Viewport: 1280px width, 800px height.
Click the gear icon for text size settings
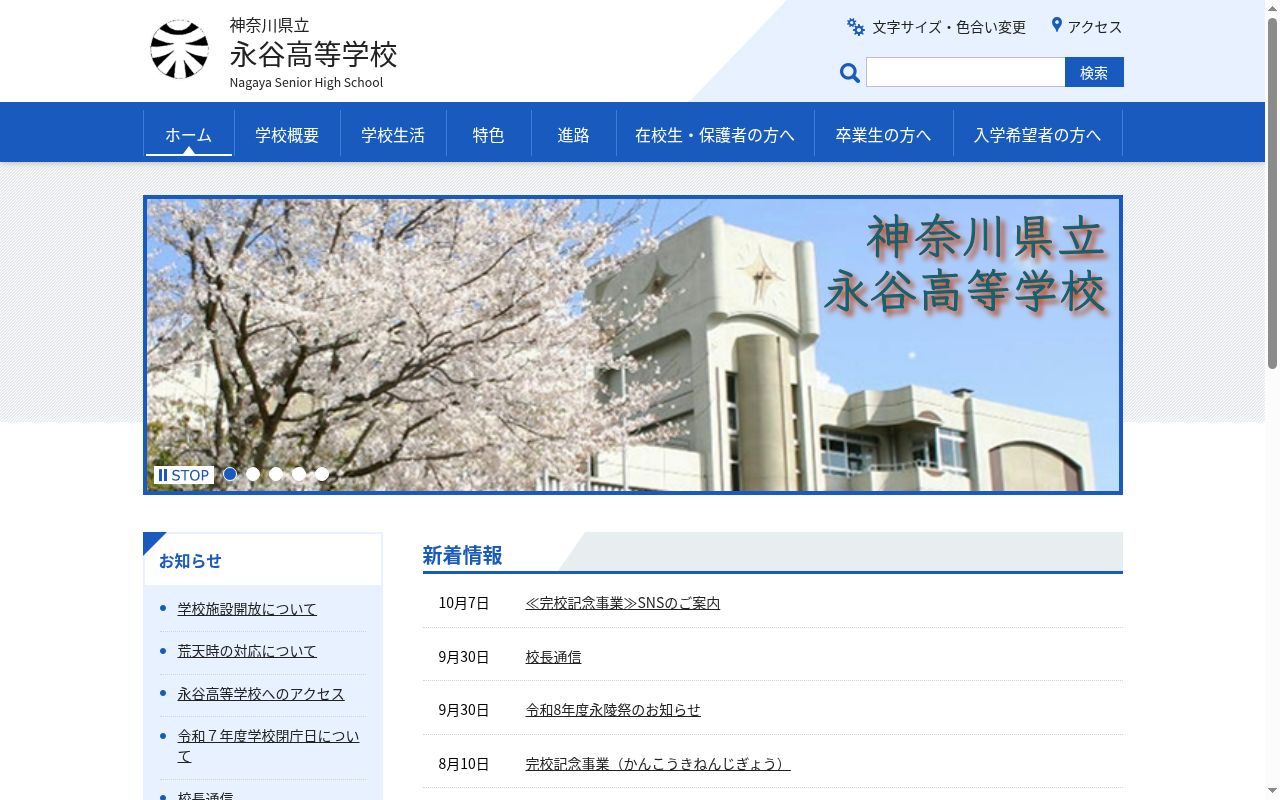[856, 27]
